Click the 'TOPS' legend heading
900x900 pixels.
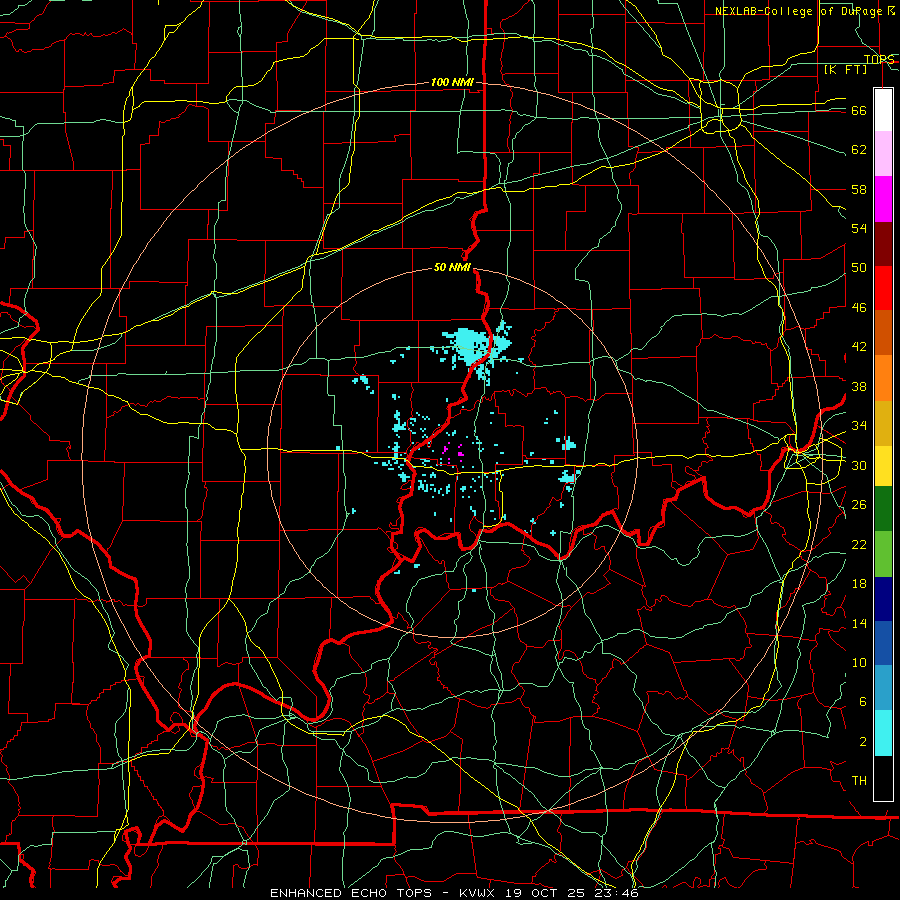(879, 59)
